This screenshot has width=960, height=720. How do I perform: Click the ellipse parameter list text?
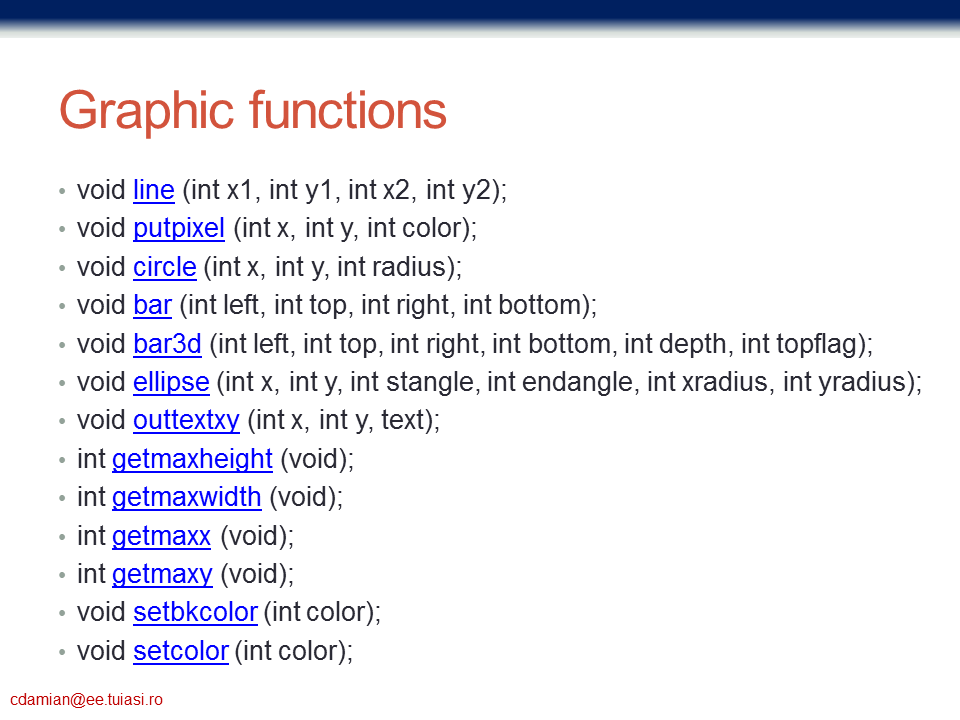tap(569, 383)
